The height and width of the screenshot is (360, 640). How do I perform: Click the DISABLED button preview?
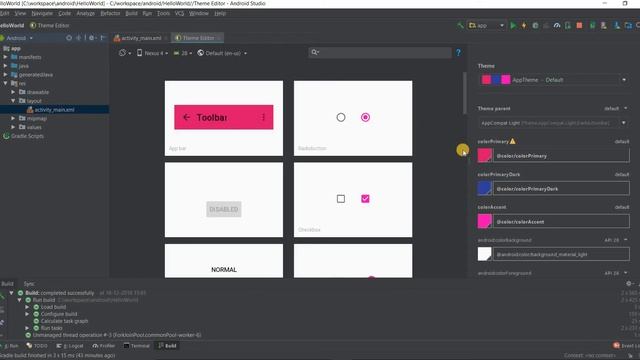pos(224,209)
